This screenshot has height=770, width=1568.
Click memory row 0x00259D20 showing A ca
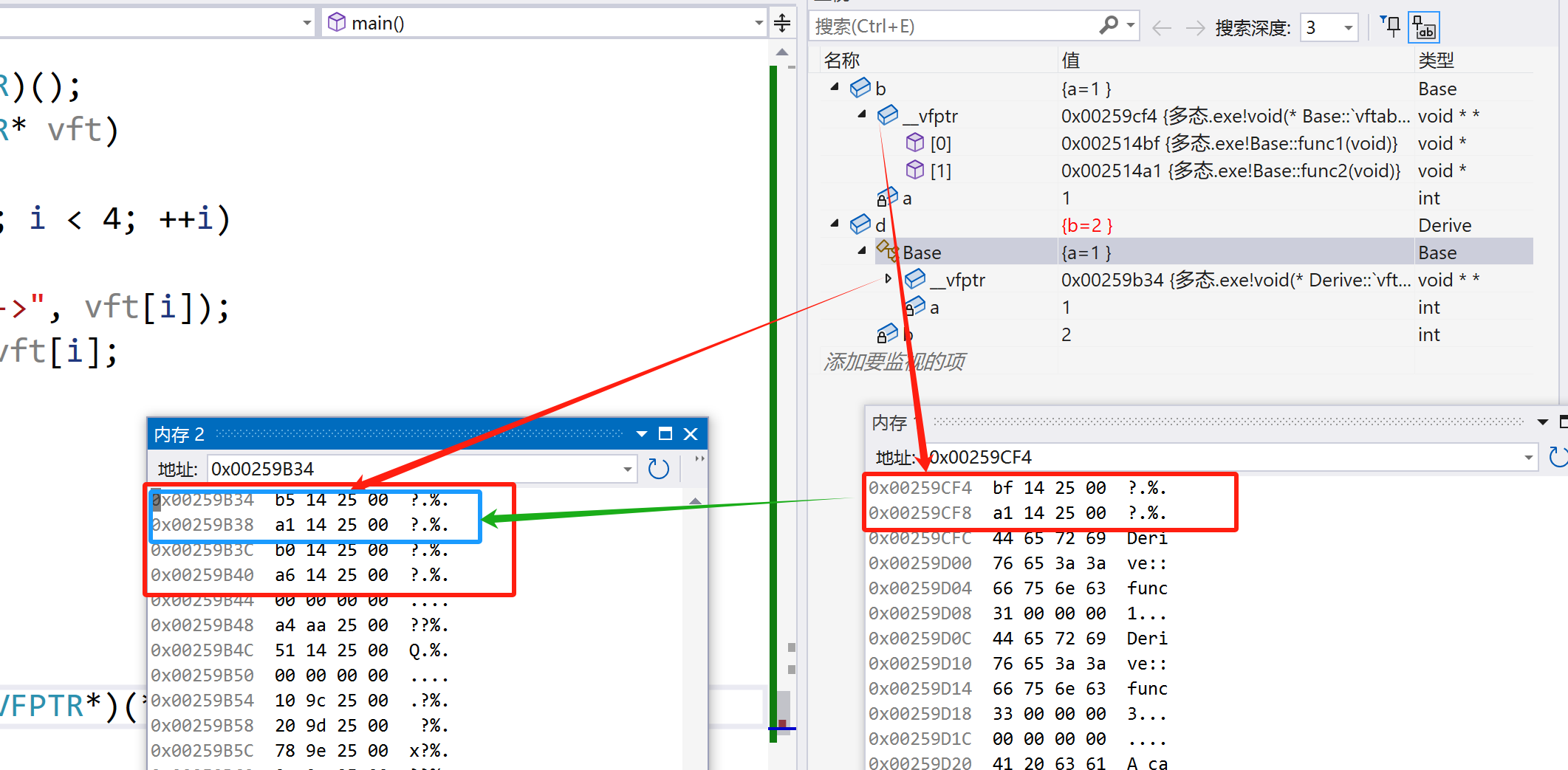(x=1018, y=763)
